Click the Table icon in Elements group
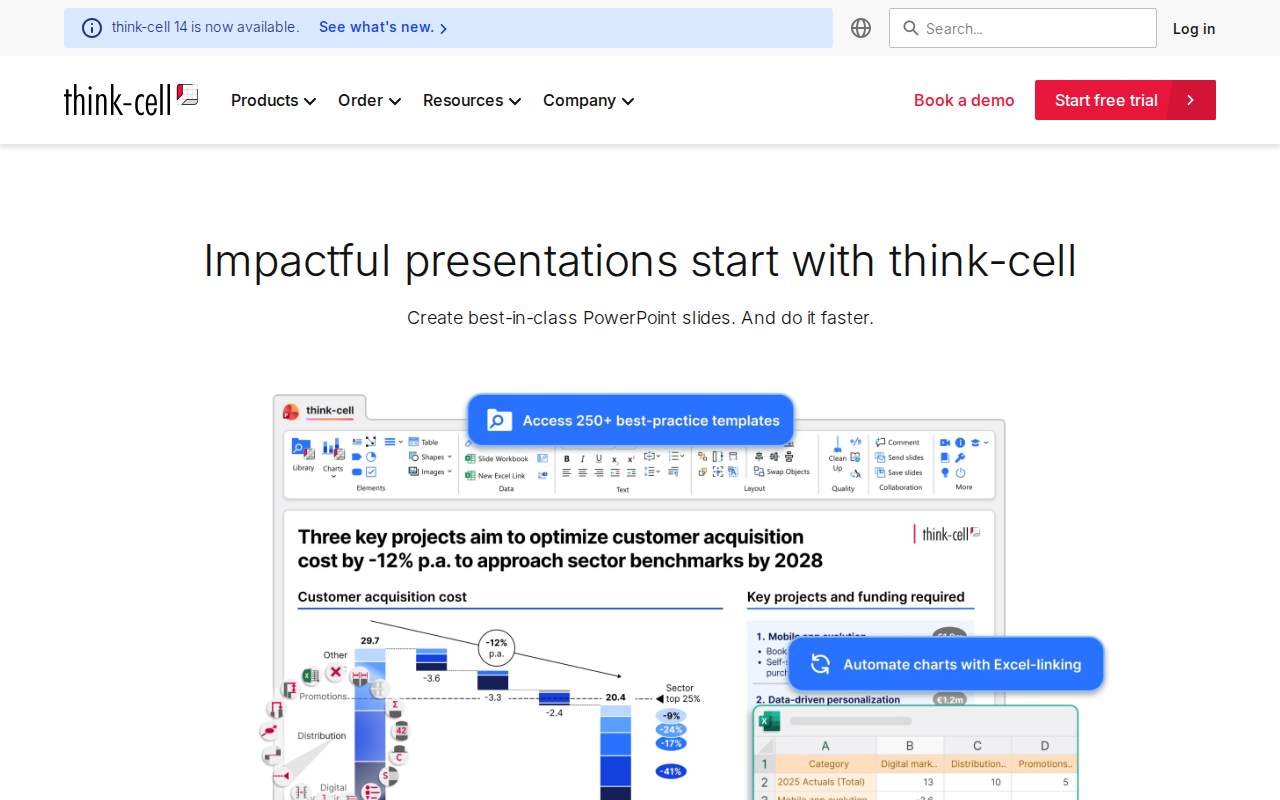 coord(414,442)
